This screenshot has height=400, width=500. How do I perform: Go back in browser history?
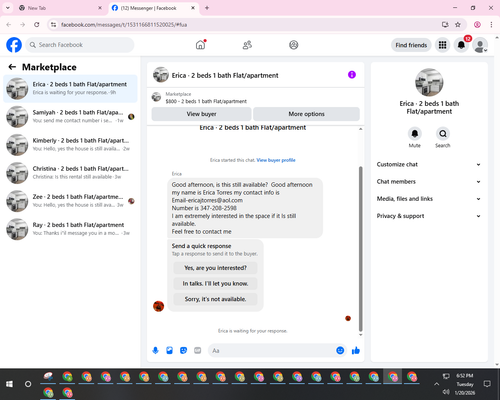(9, 25)
